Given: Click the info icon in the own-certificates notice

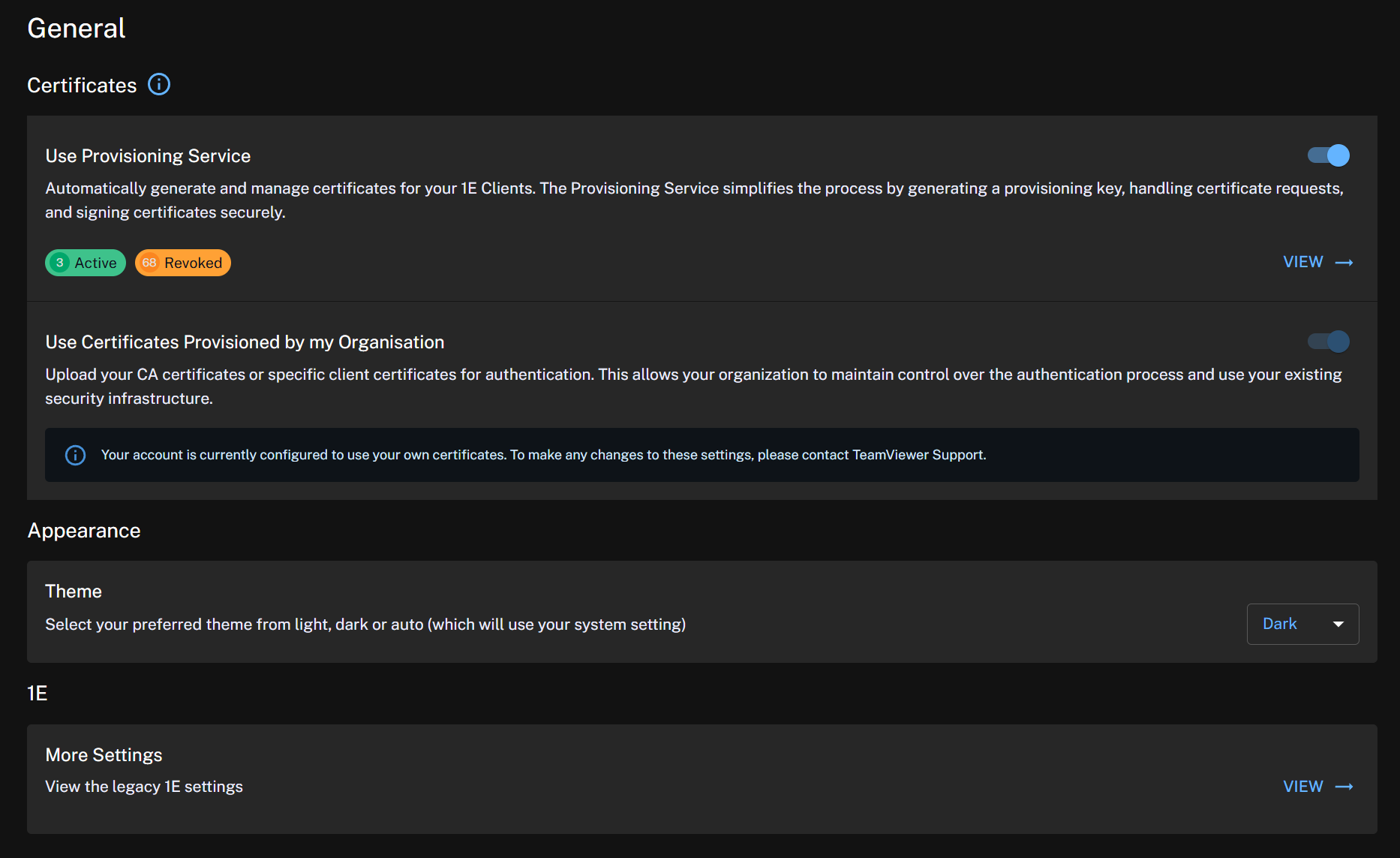Looking at the screenshot, I should coord(76,455).
